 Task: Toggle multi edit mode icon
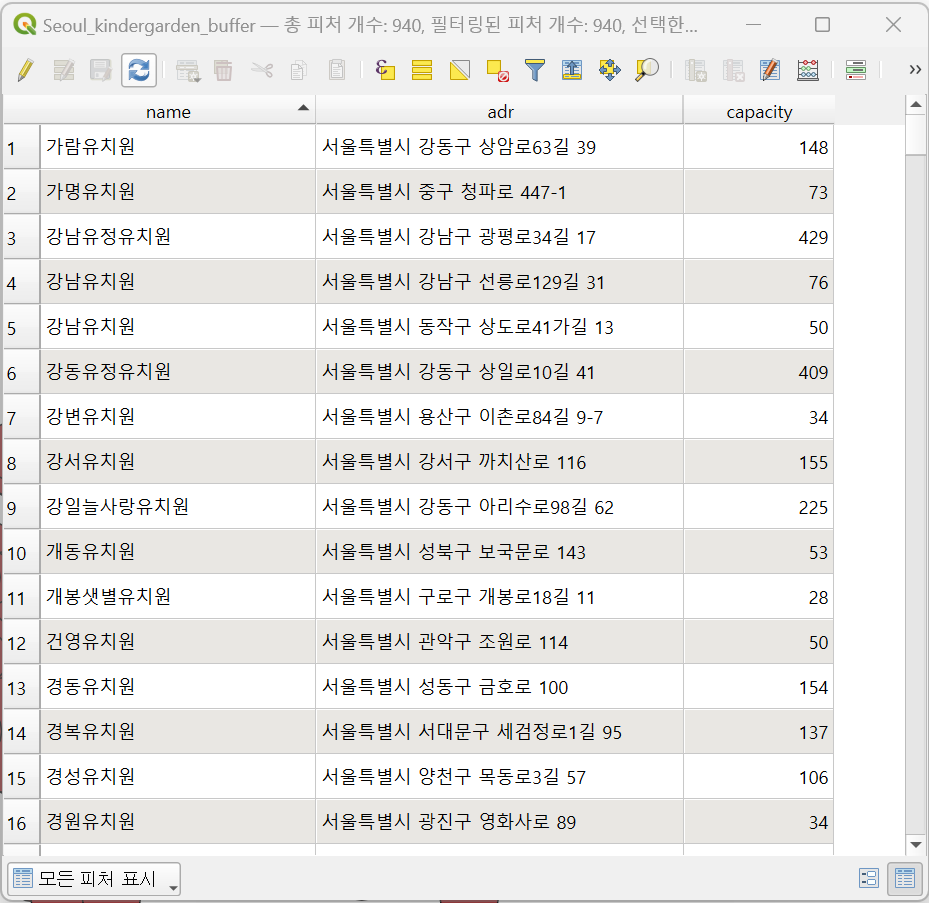click(63, 71)
